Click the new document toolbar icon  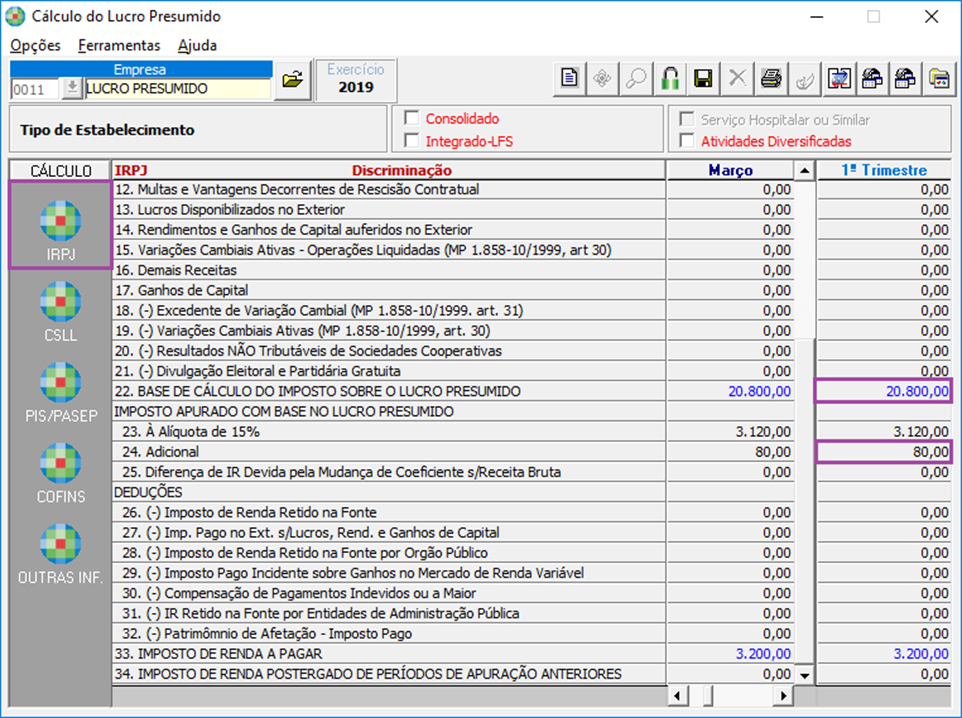click(569, 79)
